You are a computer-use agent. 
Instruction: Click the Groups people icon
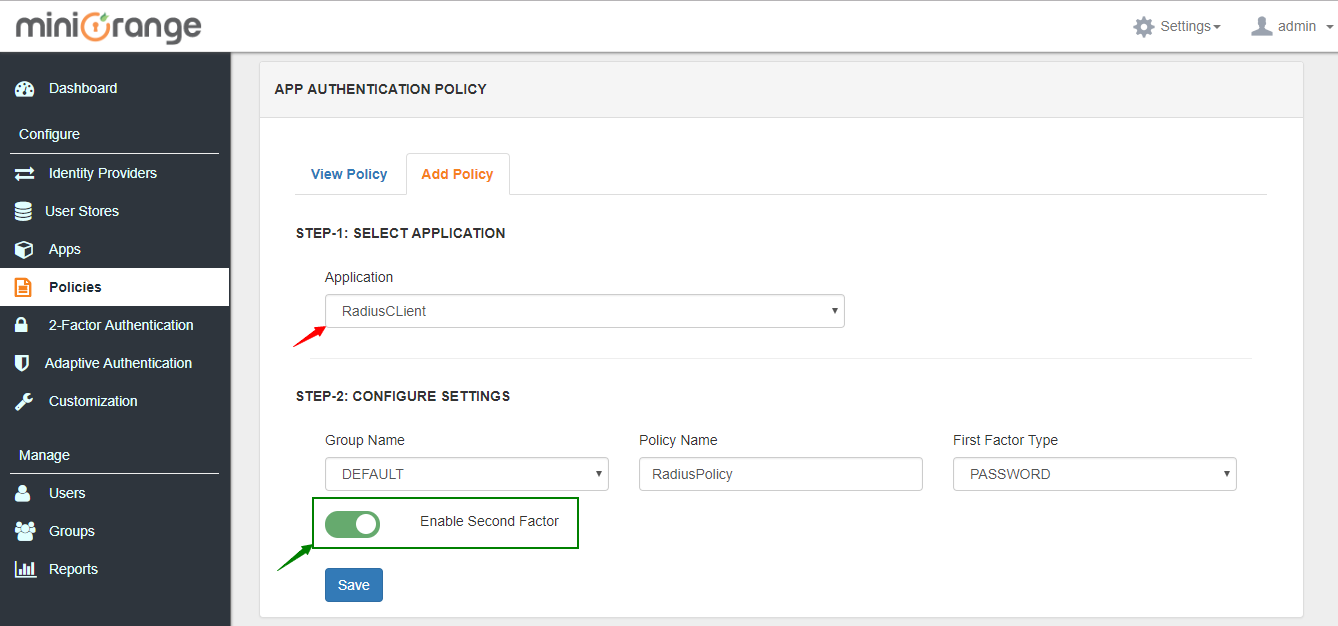coord(25,532)
